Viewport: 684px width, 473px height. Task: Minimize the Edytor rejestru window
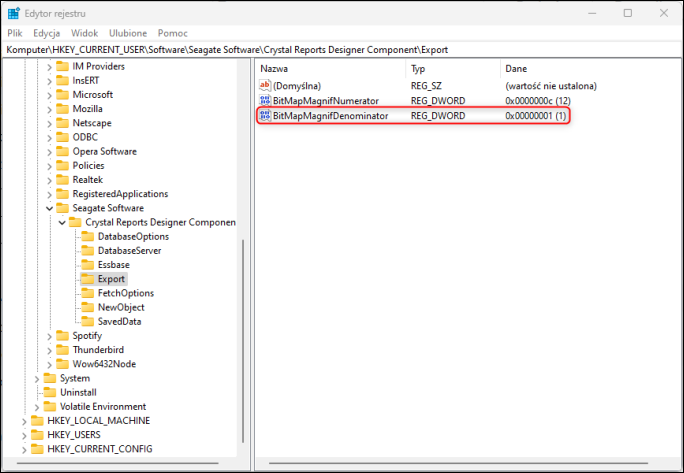click(592, 13)
